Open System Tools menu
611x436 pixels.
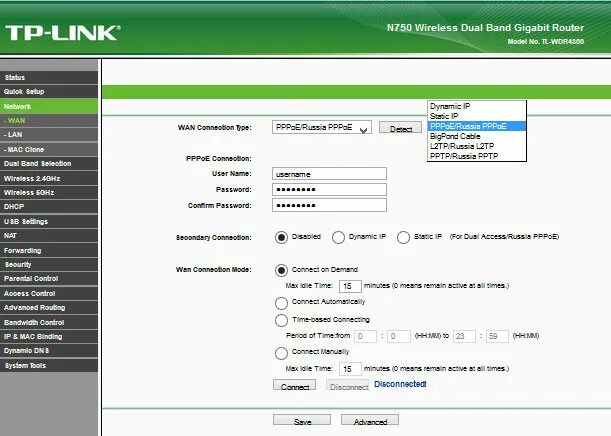tap(49, 365)
